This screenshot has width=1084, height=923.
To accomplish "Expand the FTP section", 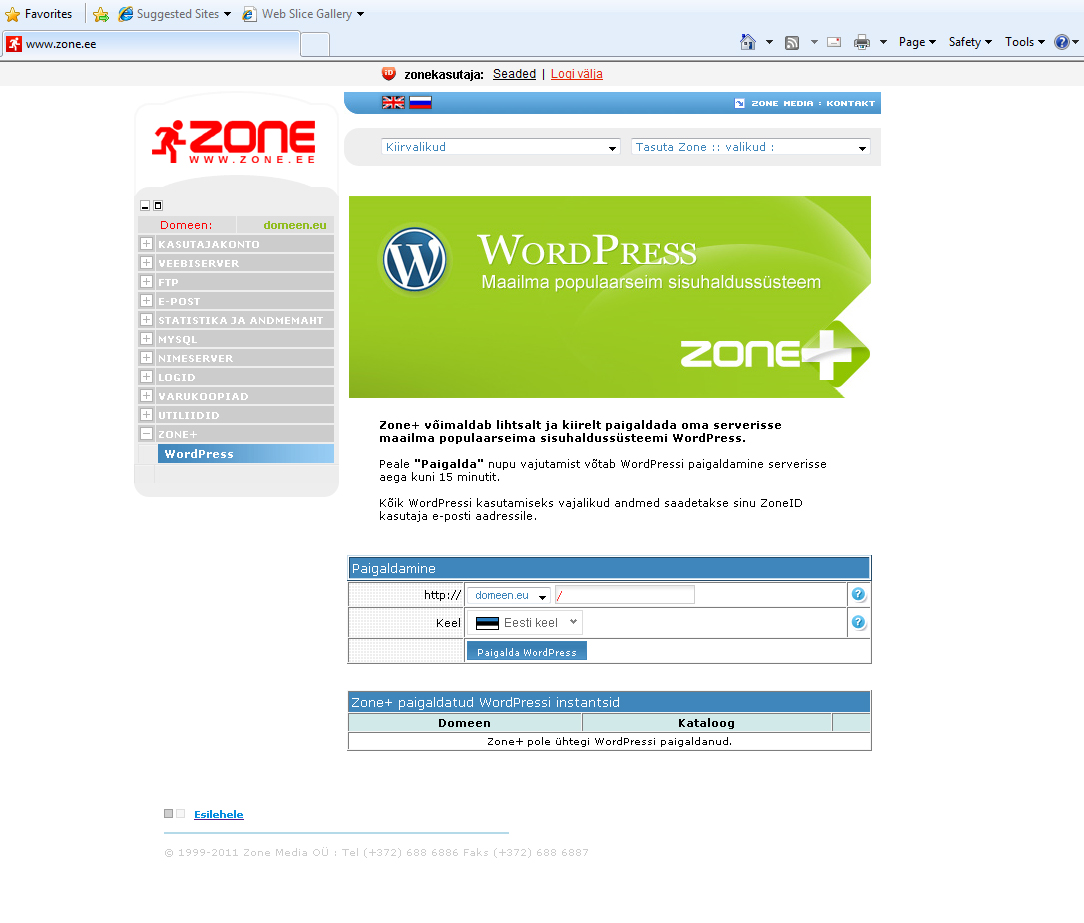I will (147, 281).
